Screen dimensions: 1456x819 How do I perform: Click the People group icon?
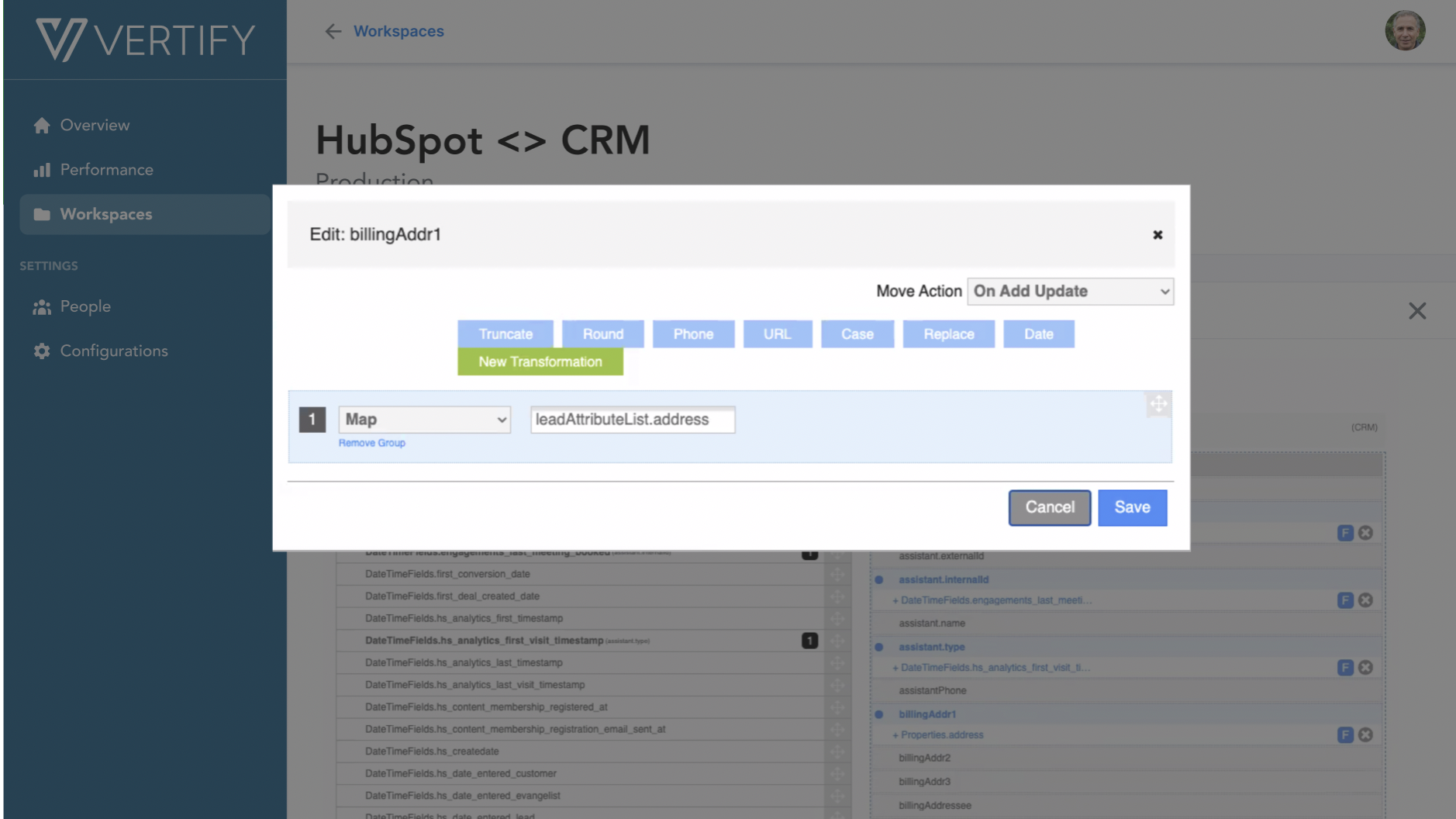point(42,307)
